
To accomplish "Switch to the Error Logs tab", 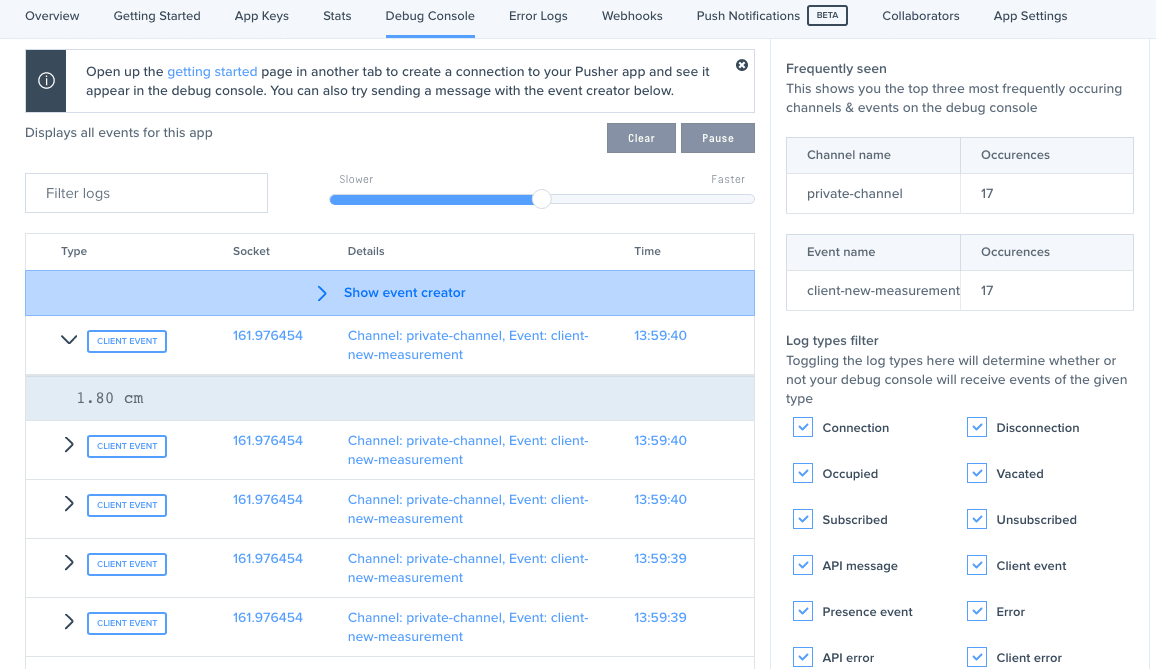I will (538, 16).
